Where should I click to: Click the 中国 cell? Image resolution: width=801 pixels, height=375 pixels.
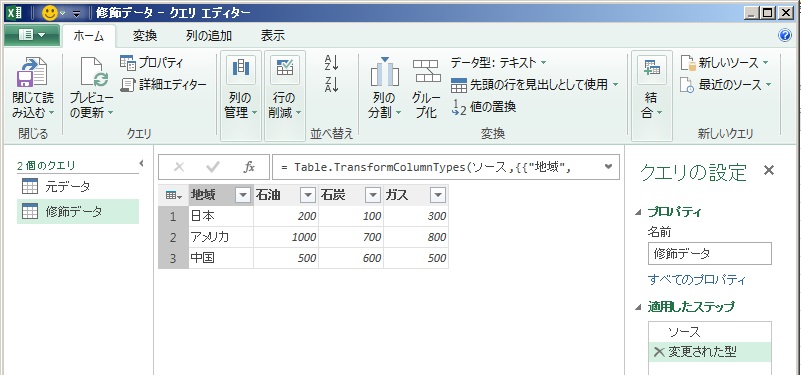pyautogui.click(x=221, y=259)
